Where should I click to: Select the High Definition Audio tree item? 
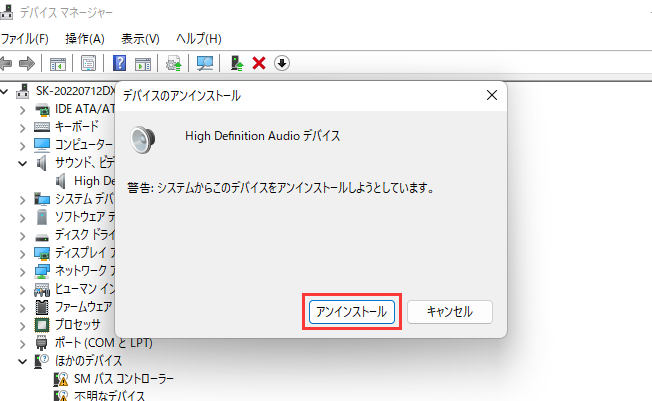coord(94,181)
